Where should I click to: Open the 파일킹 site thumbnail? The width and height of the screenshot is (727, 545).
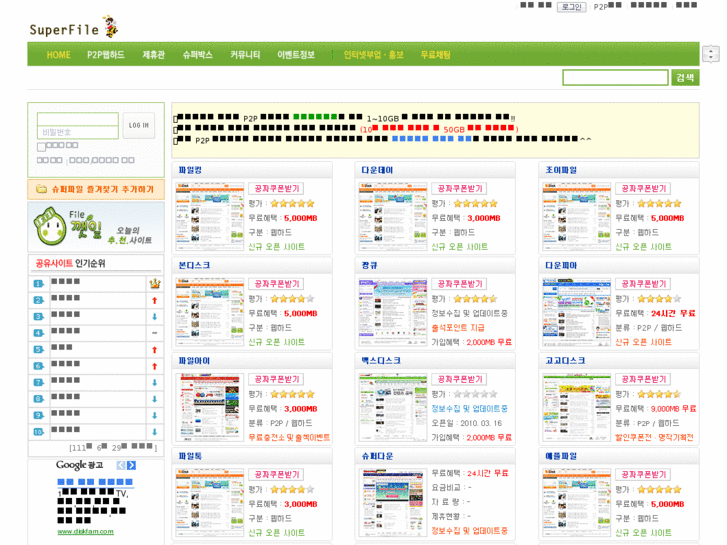[x=210, y=217]
